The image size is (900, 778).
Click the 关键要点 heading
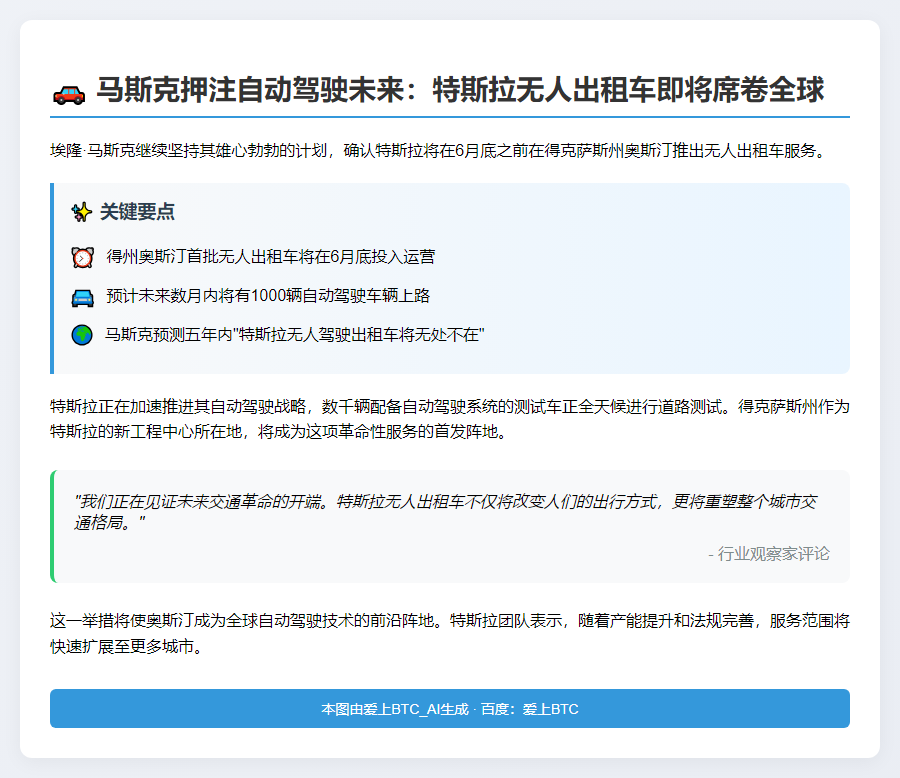(137, 212)
